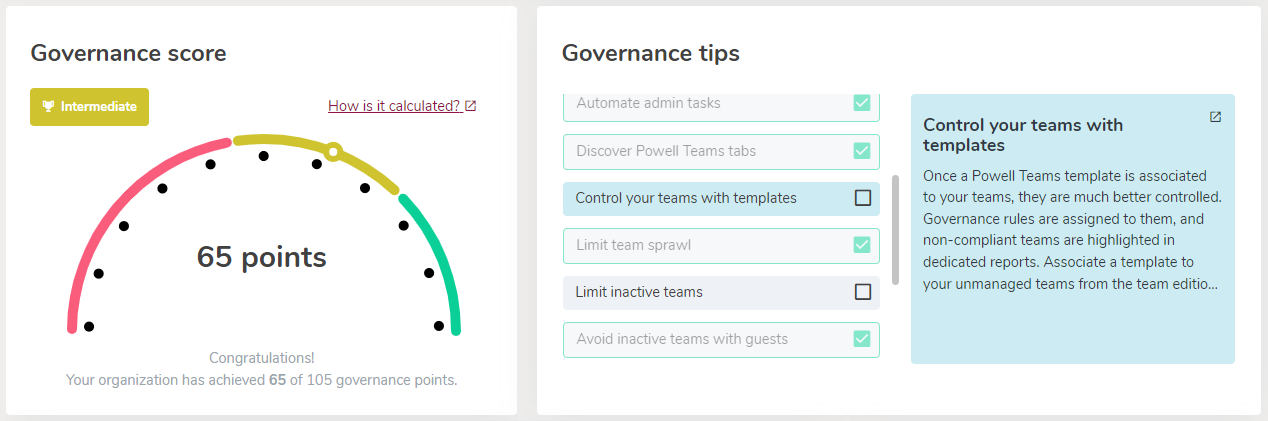Click the gauge score marker circle
This screenshot has height=421, width=1268.
334,152
